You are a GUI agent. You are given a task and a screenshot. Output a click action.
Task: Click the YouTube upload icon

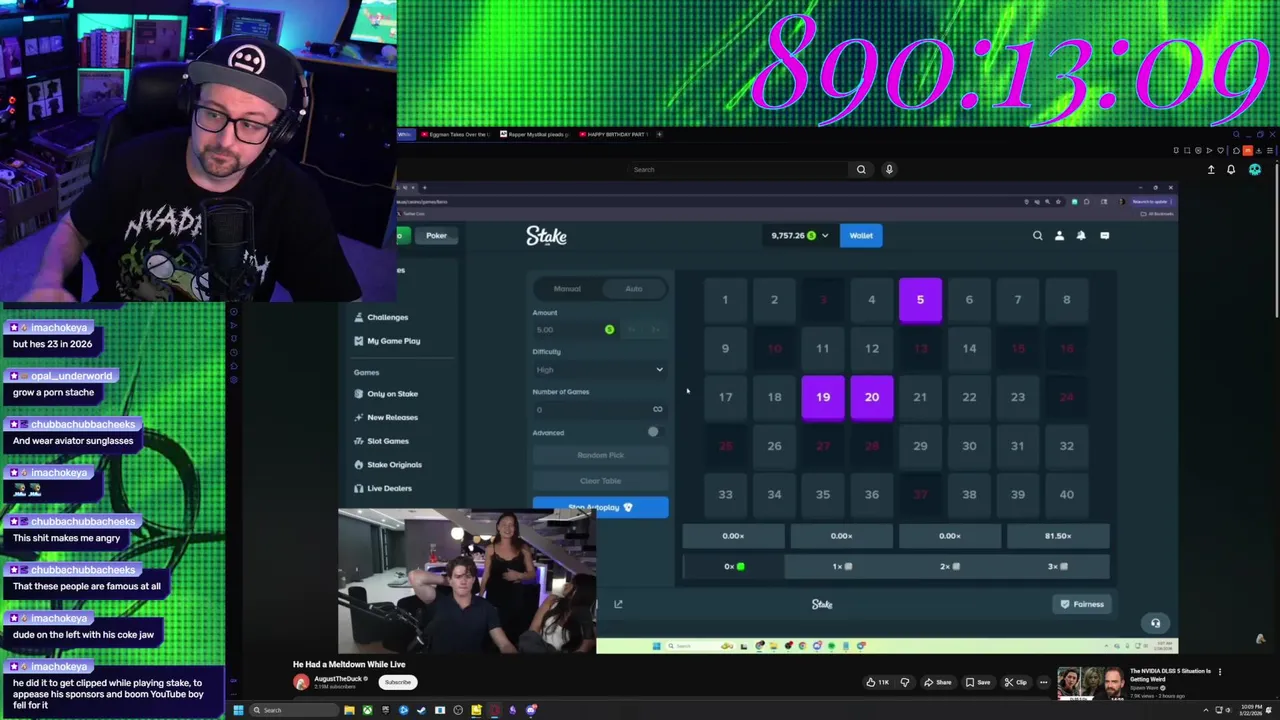pos(1211,169)
